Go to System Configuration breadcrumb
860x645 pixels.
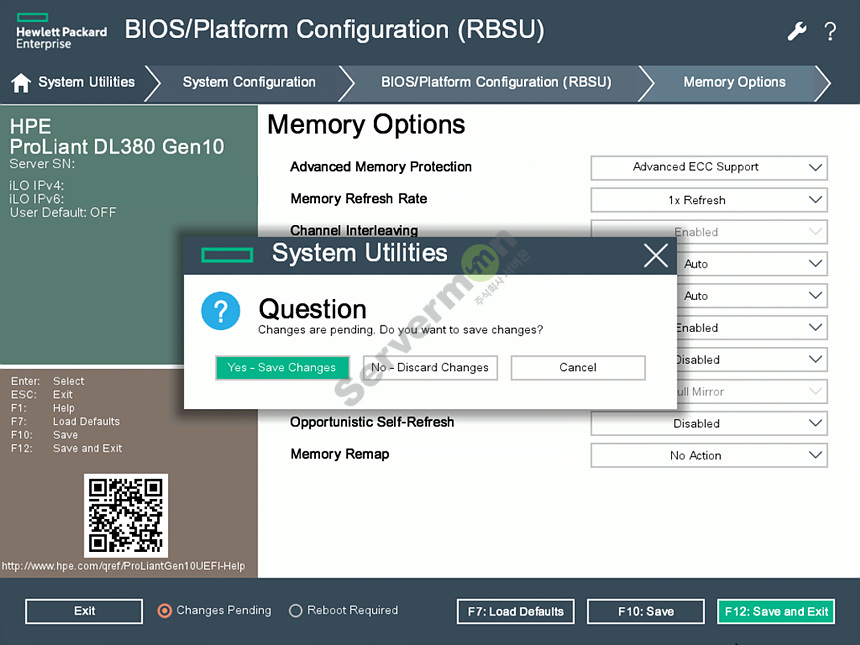pos(249,82)
